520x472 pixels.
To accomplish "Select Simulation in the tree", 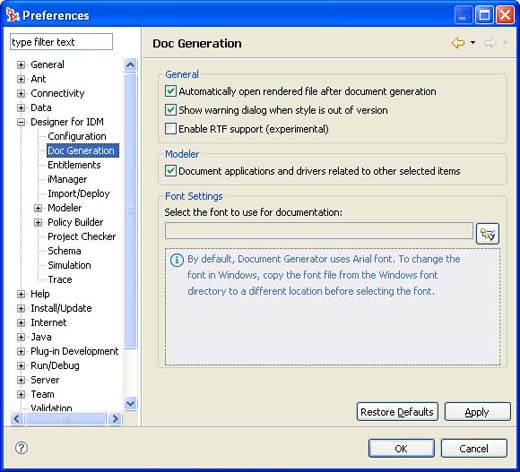I will click(x=69, y=265).
